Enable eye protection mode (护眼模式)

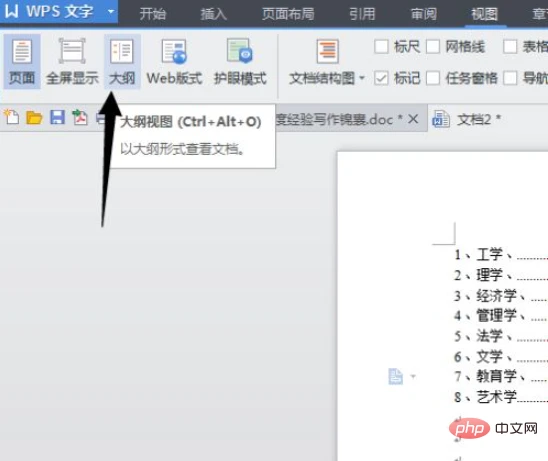click(x=240, y=62)
